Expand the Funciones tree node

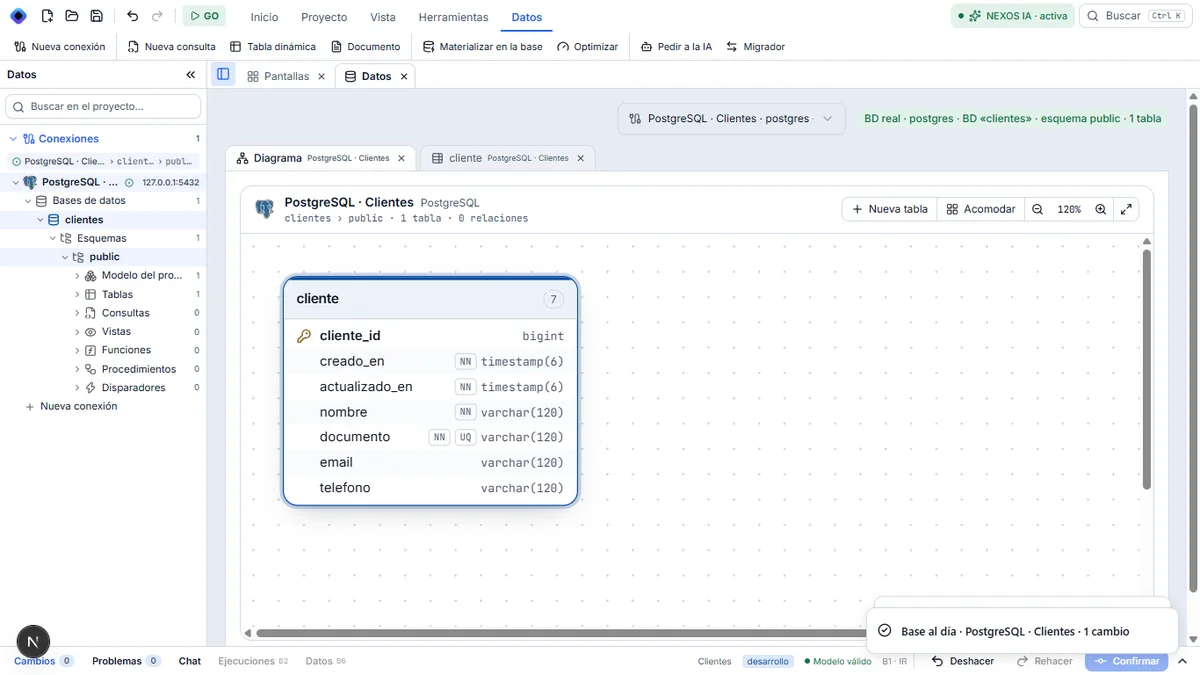pyautogui.click(x=77, y=350)
